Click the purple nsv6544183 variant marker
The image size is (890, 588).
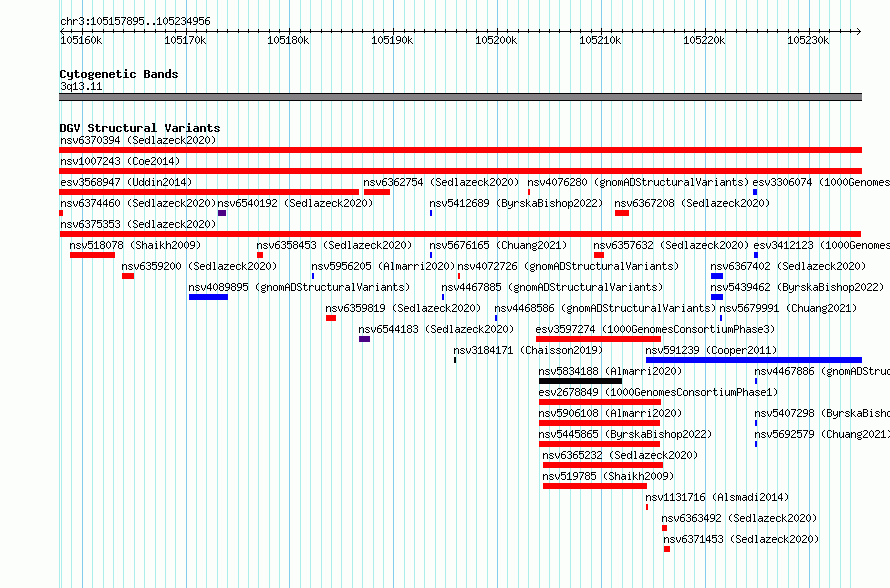[364, 339]
